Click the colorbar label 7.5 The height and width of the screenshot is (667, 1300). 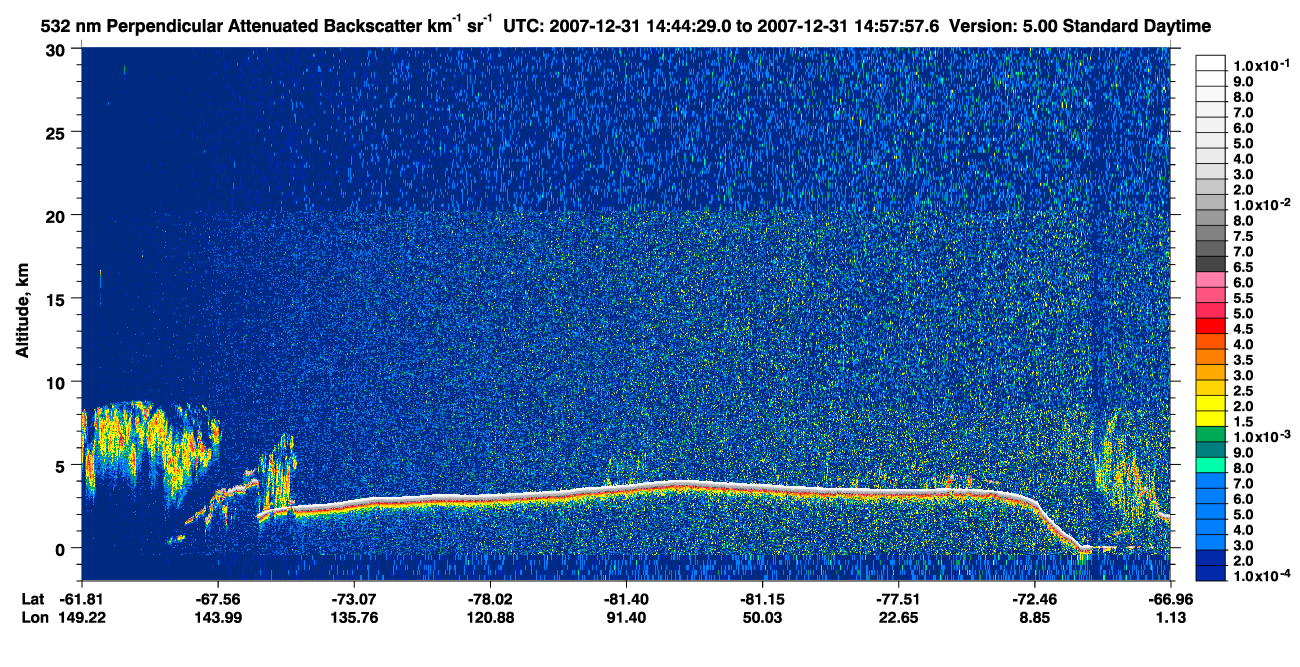coord(1244,236)
